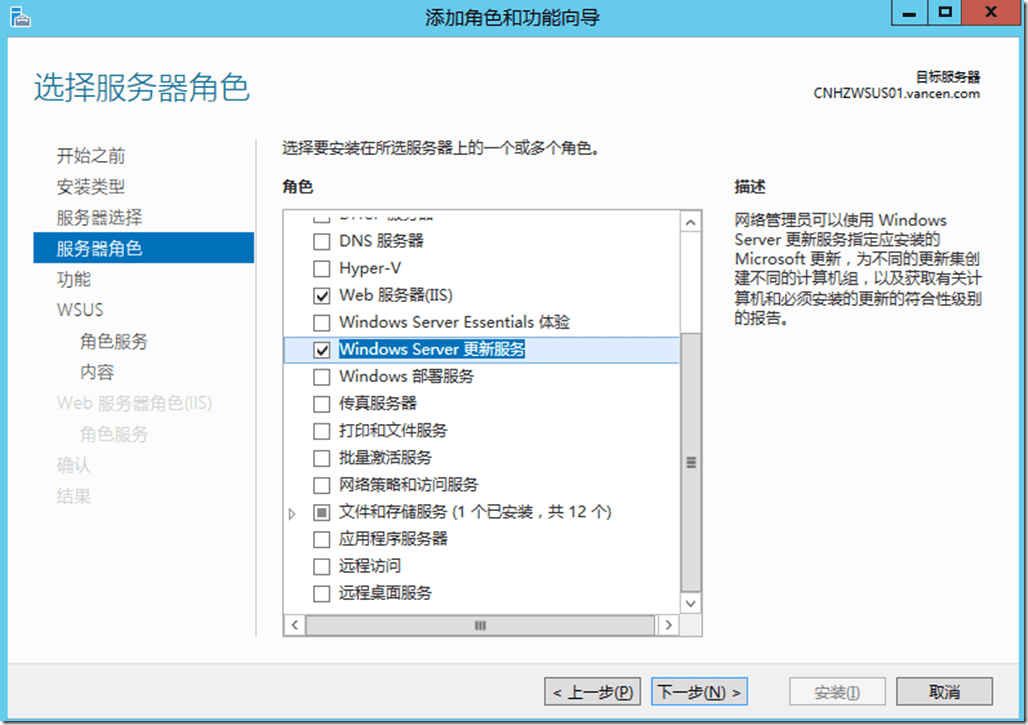Uncheck the Web 服务器(IIS) checkbox
This screenshot has width=1028, height=725.
click(x=321, y=296)
